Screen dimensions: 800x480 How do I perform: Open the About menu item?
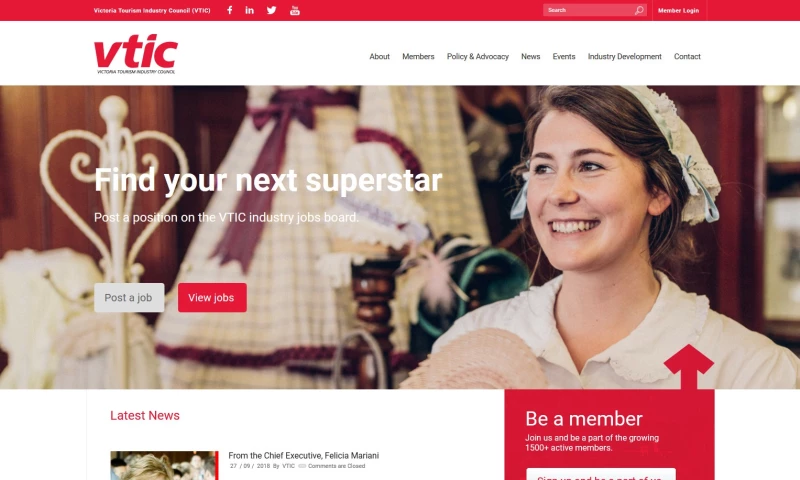click(380, 57)
